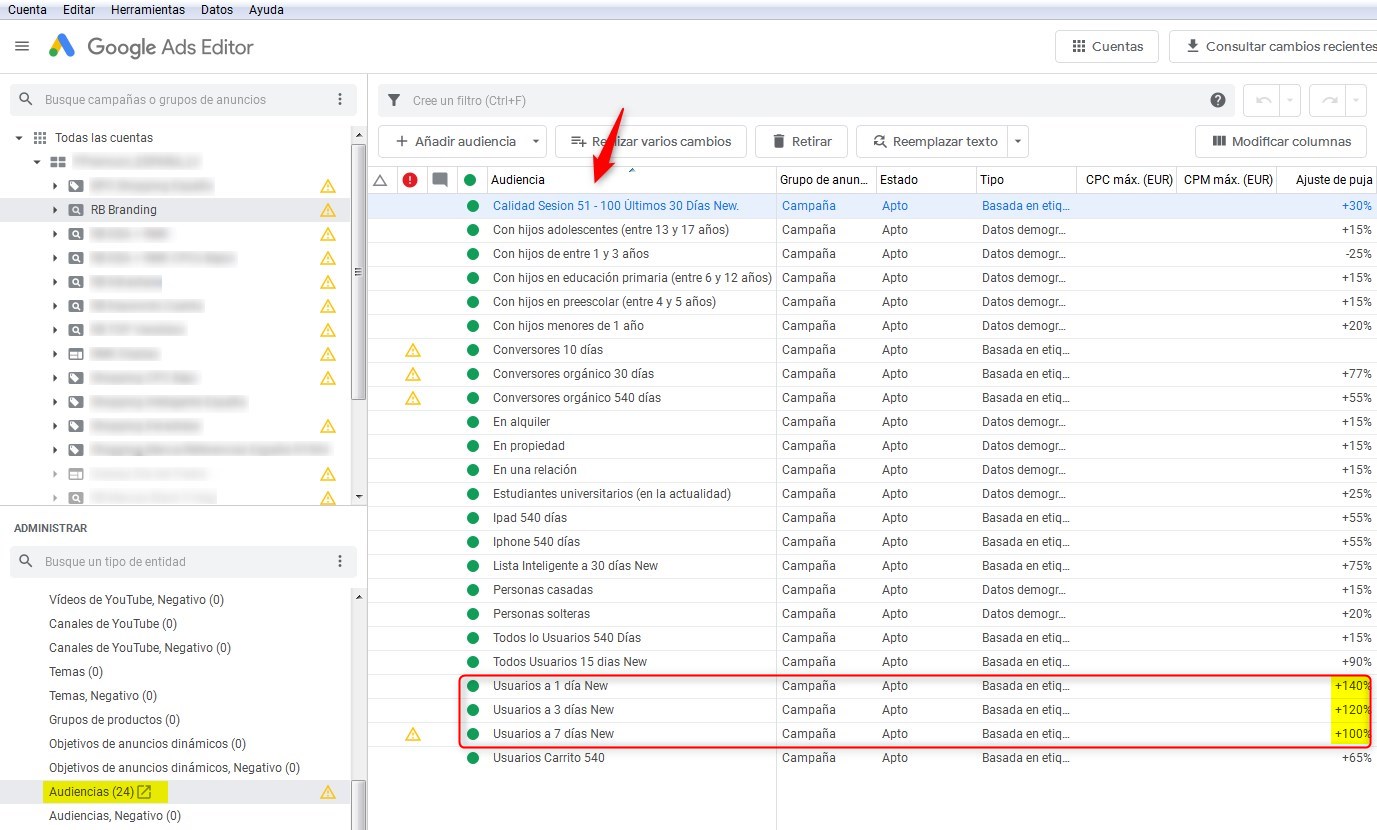Viewport: 1377px width, 830px height.
Task: Select the Lista Inteligente a 30 días New row
Action: coord(872,566)
